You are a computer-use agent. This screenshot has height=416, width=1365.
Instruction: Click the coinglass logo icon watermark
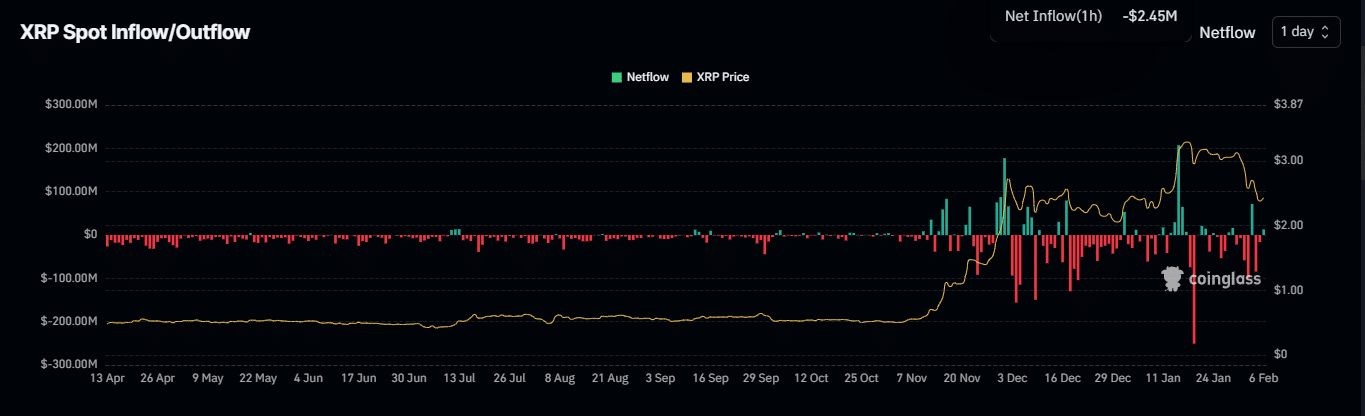point(1172,278)
